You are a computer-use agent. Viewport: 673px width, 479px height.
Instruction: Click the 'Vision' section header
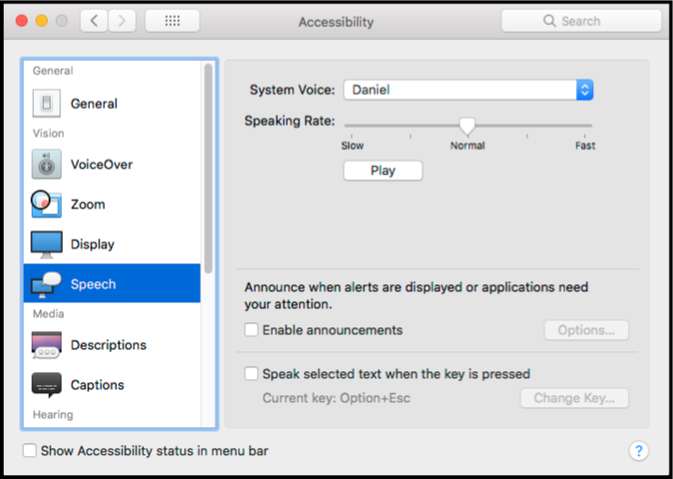(x=49, y=133)
